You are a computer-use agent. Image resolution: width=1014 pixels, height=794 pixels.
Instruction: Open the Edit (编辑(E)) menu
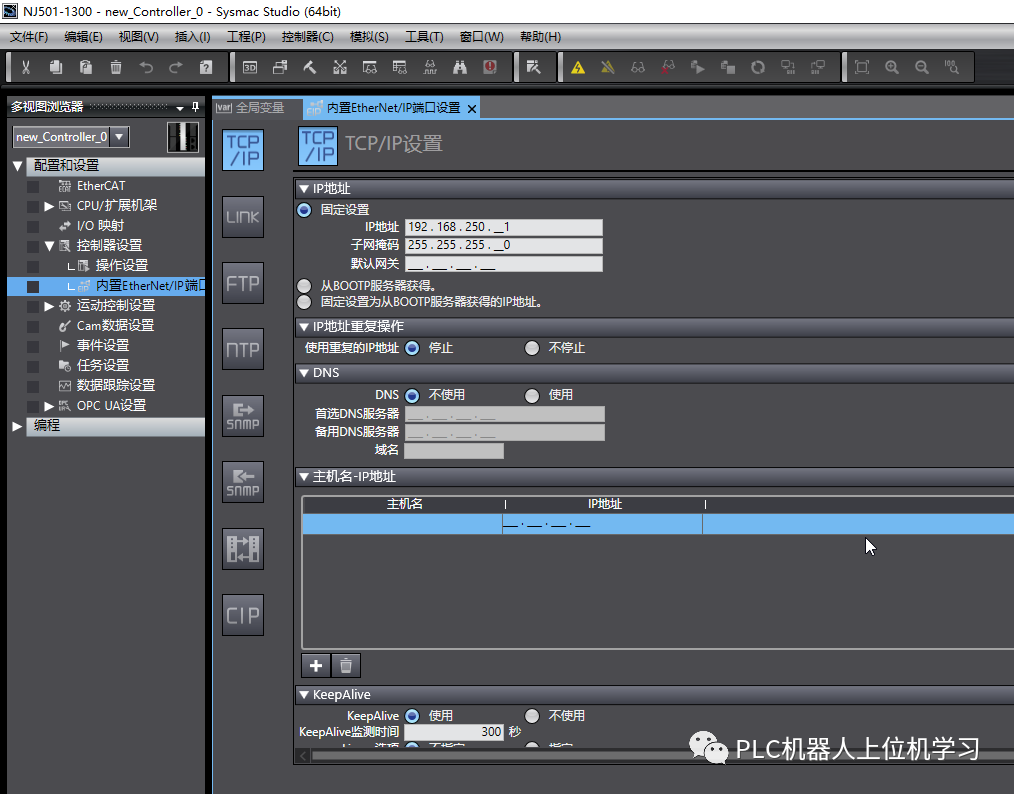click(x=83, y=37)
